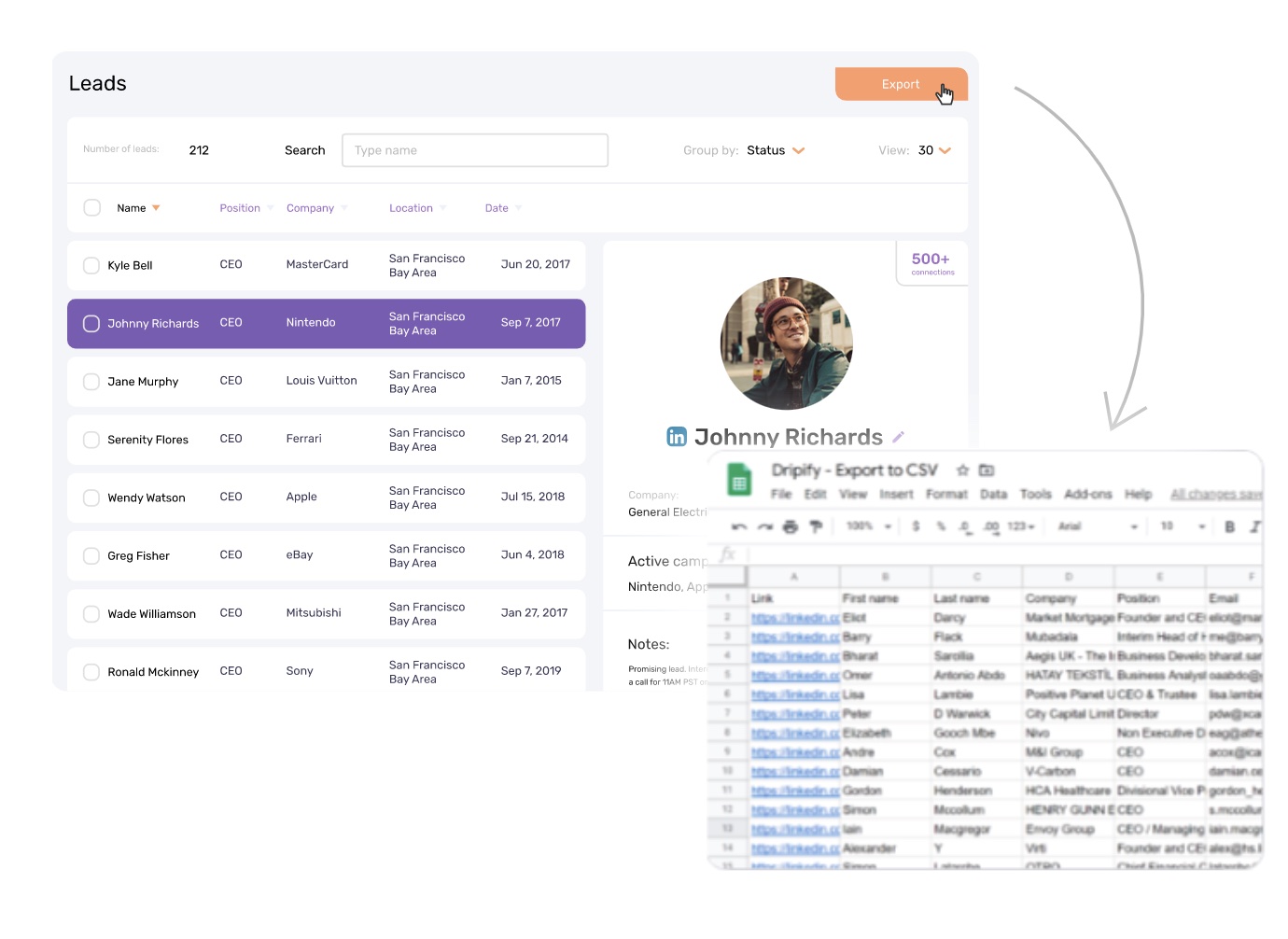Sort leads by Date column
The image size is (1288, 939).
tap(504, 208)
